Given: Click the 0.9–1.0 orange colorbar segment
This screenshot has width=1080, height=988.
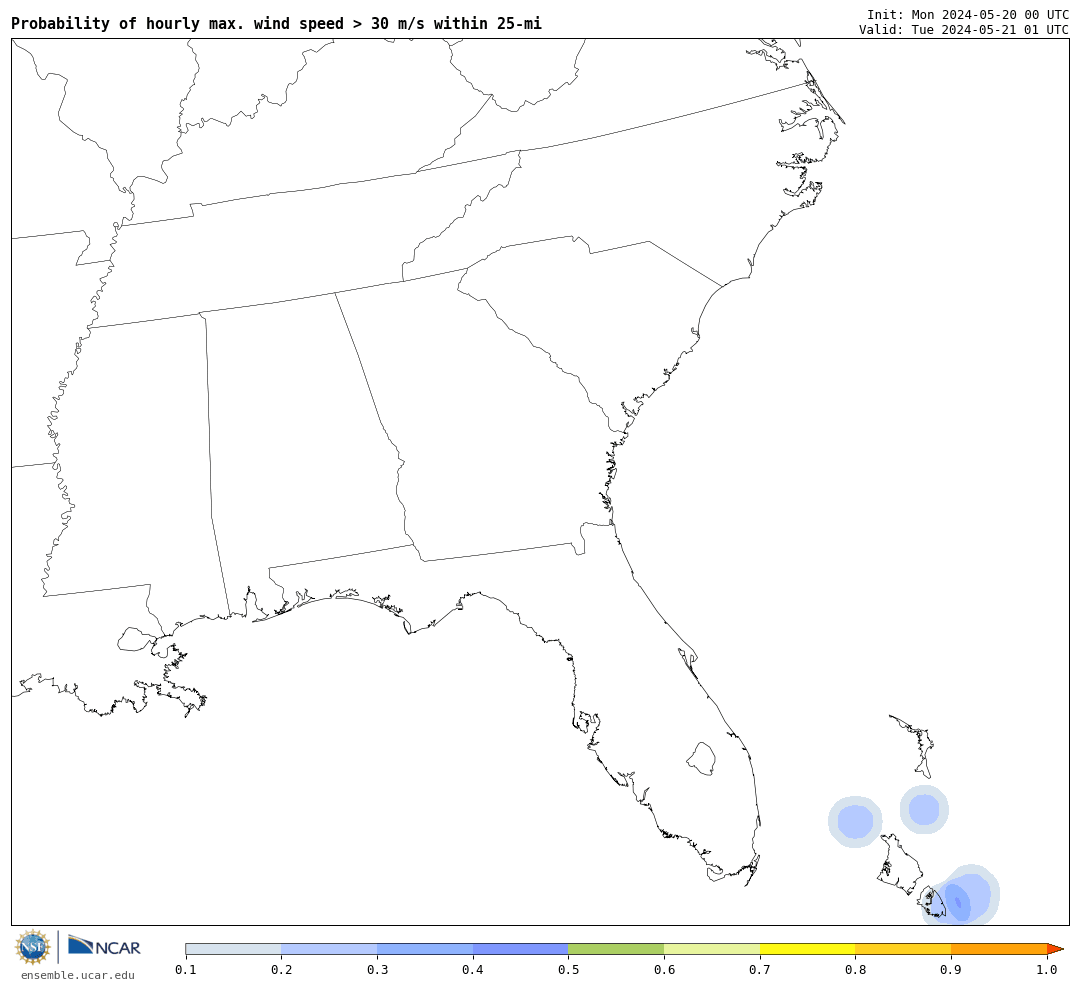Looking at the screenshot, I should 999,949.
